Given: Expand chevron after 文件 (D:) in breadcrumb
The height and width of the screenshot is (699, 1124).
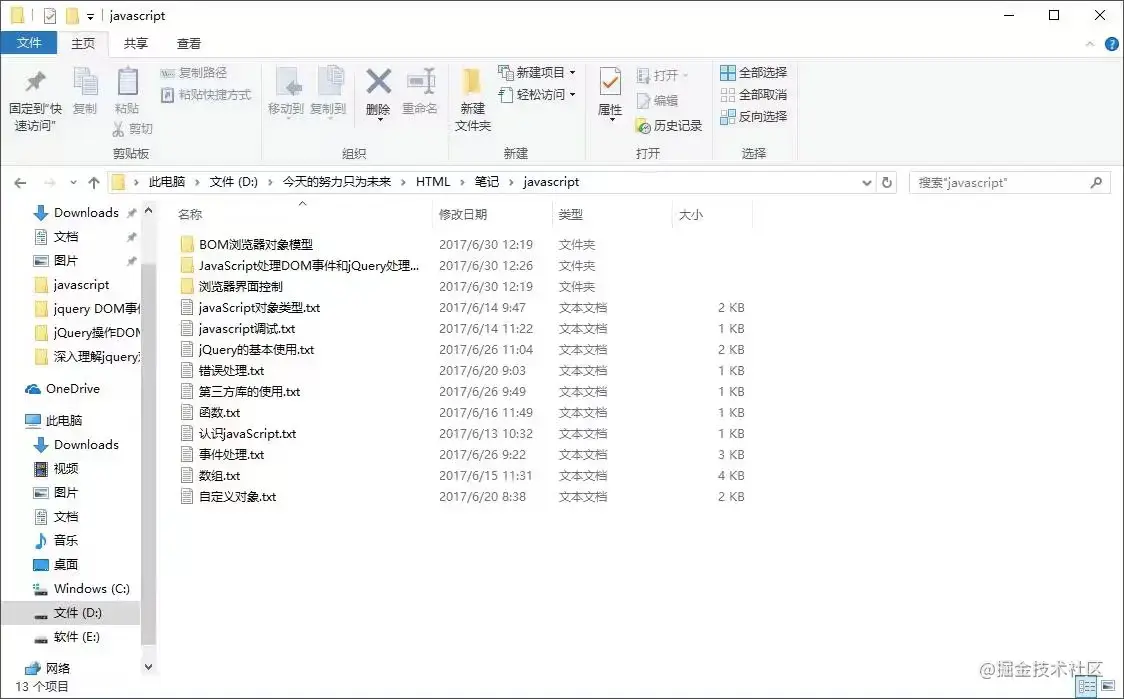Looking at the screenshot, I should [x=270, y=183].
